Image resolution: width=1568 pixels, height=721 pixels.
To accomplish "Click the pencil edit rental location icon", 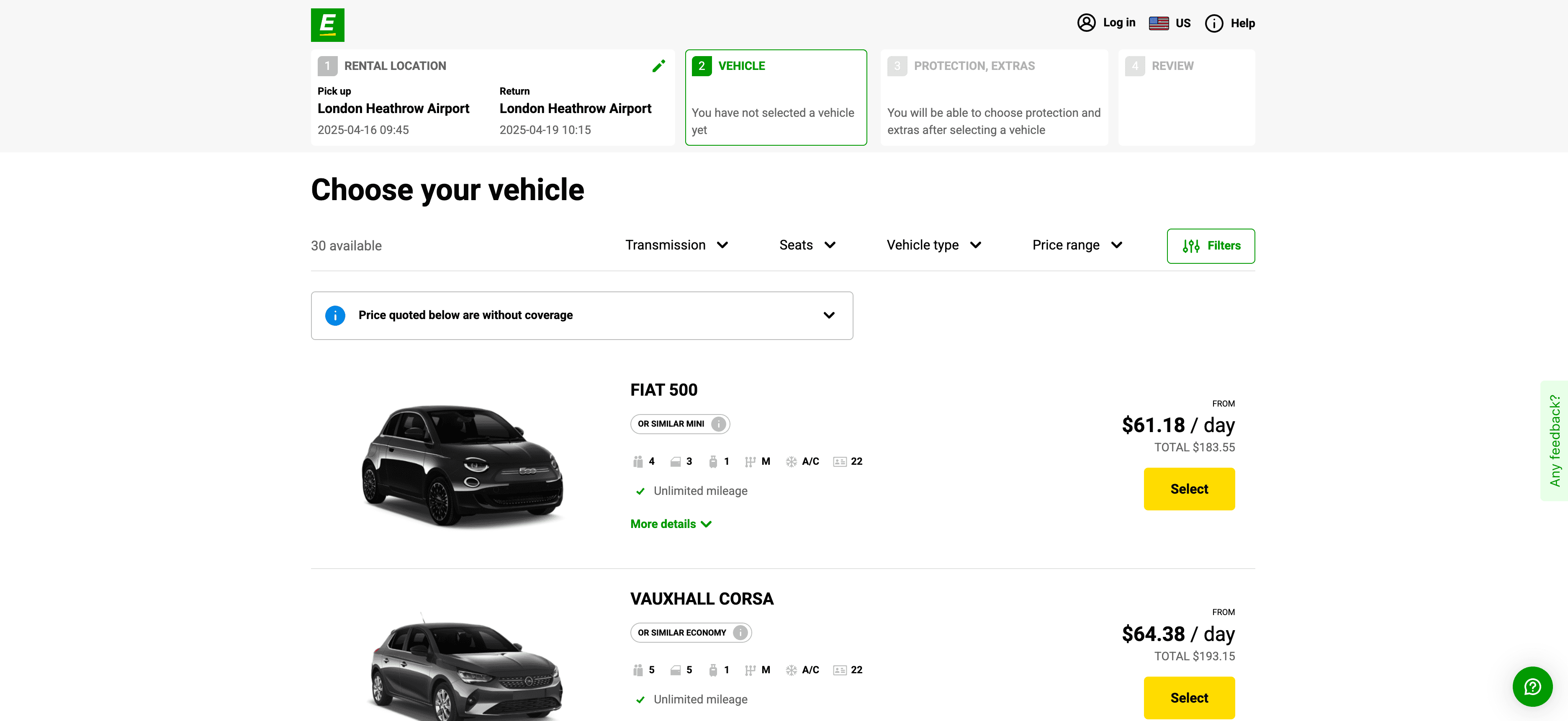I will coord(658,66).
